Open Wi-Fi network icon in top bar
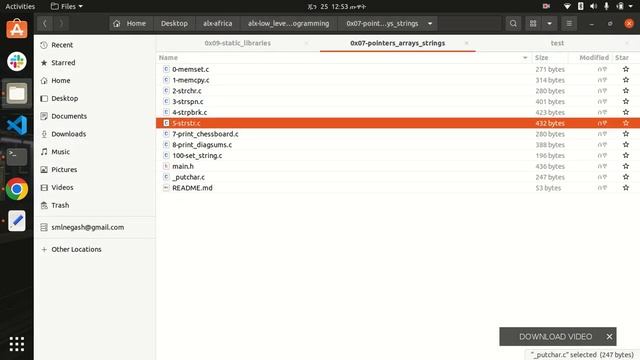 (x=567, y=6)
